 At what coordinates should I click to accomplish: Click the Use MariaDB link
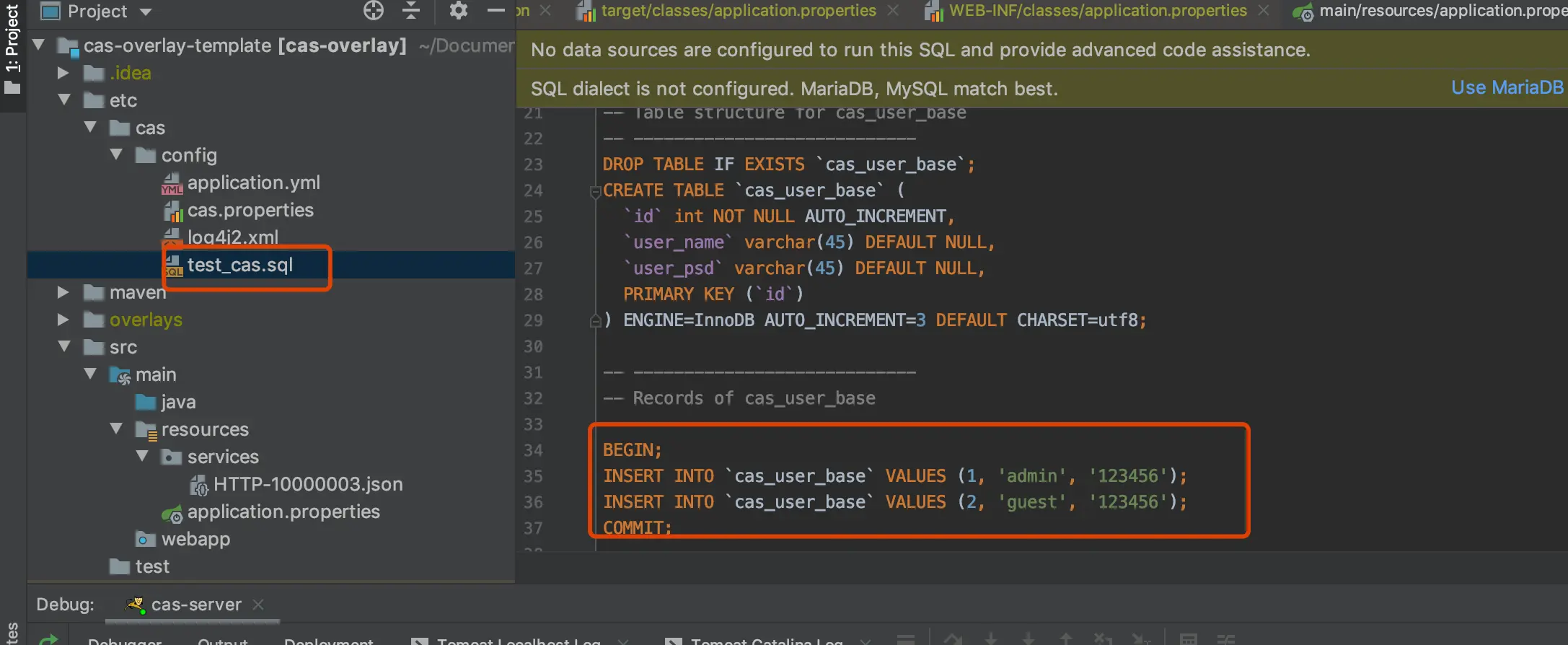pyautogui.click(x=1507, y=88)
